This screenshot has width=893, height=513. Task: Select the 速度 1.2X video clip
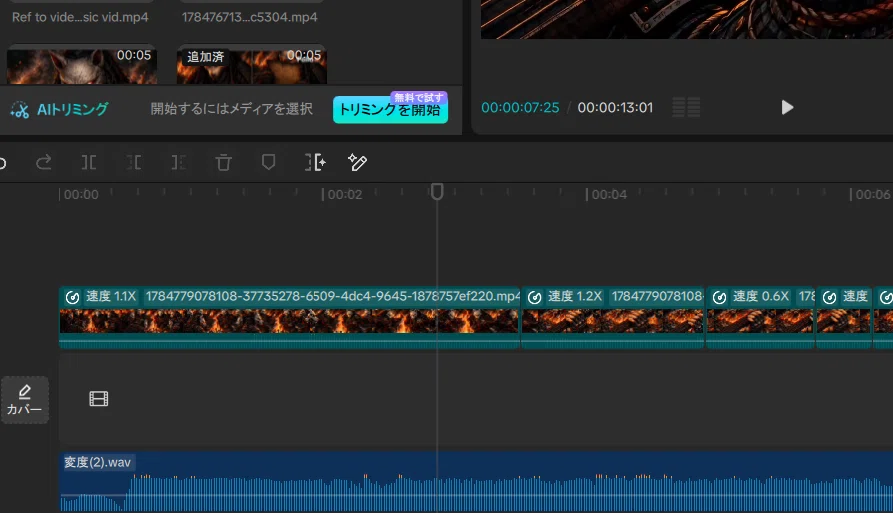pyautogui.click(x=613, y=318)
